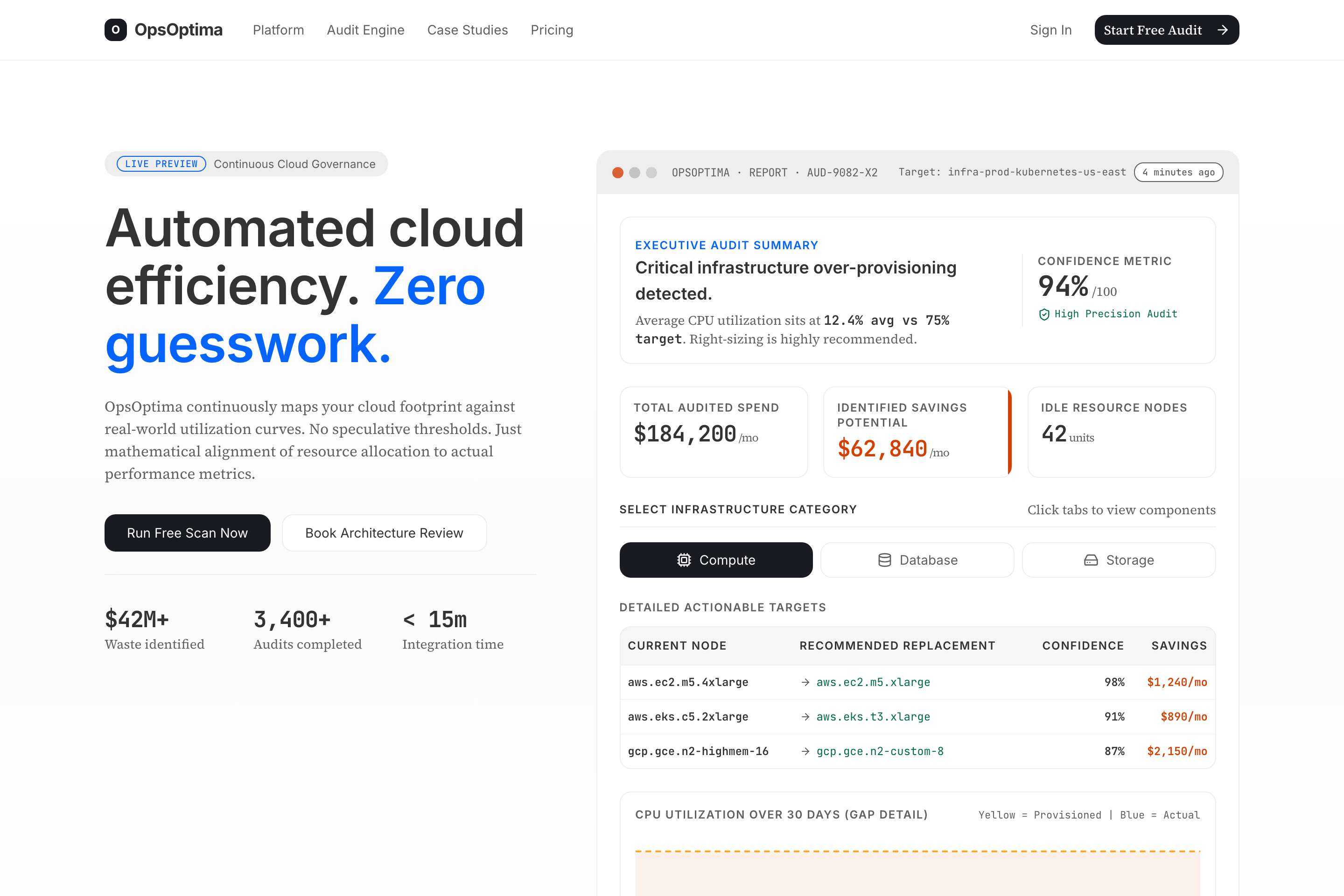This screenshot has width=1344, height=896.
Task: Open the Platform nav item
Action: pos(278,30)
